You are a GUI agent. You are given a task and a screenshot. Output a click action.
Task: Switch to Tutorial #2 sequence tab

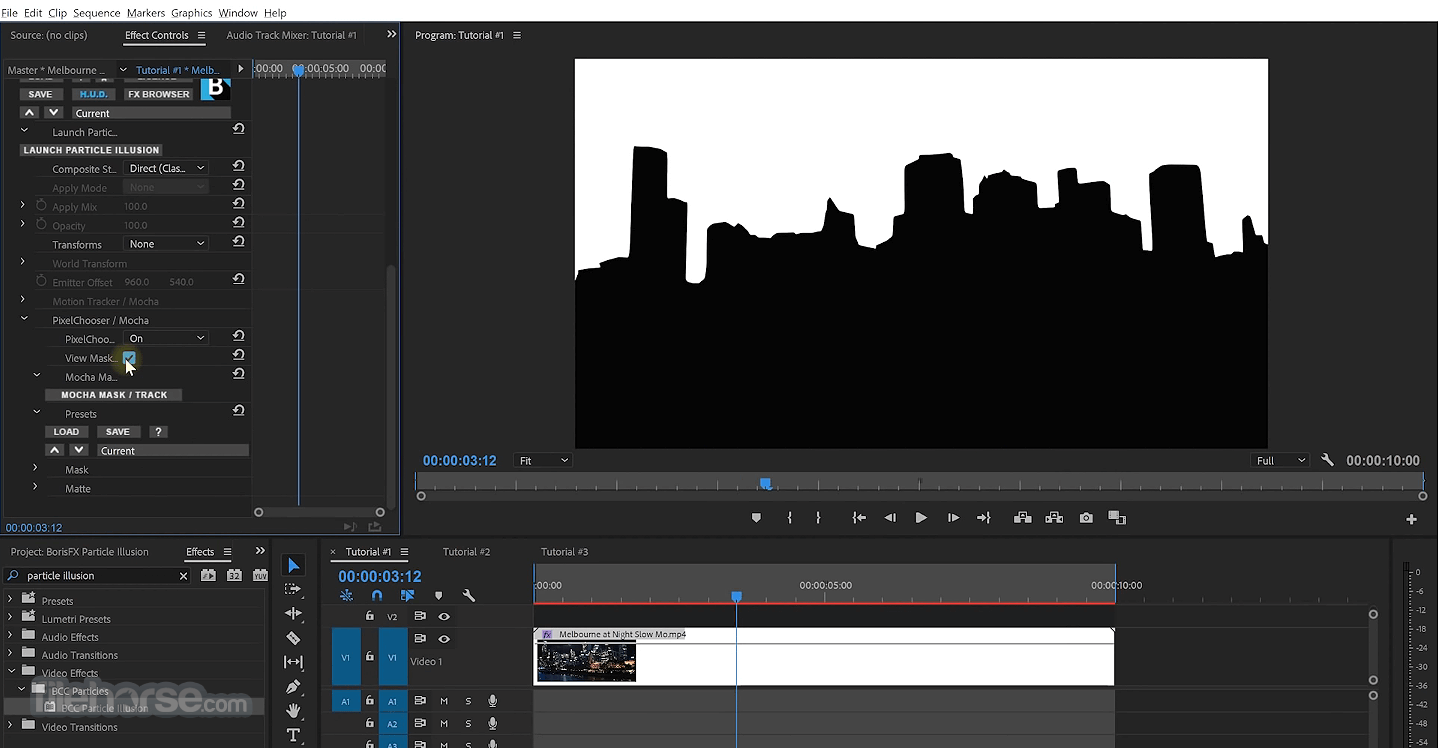(x=466, y=552)
